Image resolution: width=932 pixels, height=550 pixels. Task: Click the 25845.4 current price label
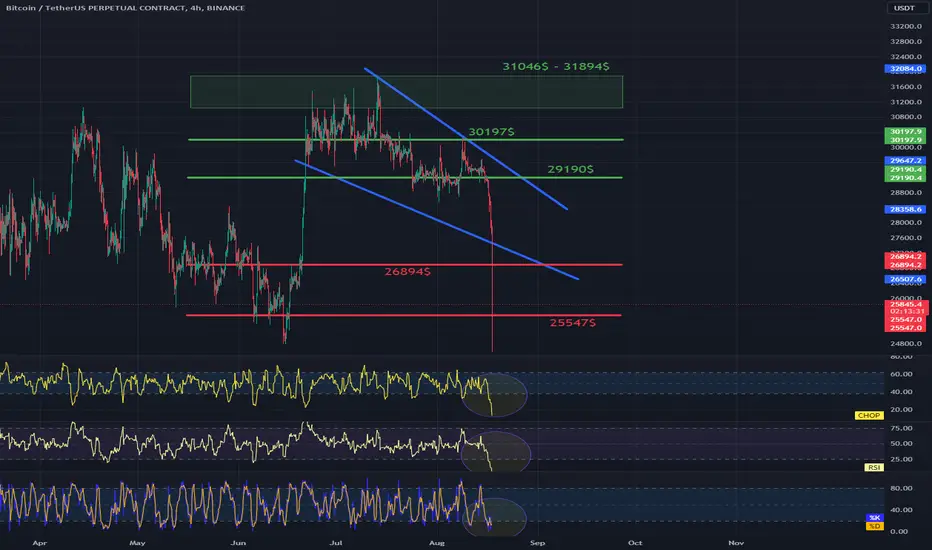pos(906,304)
